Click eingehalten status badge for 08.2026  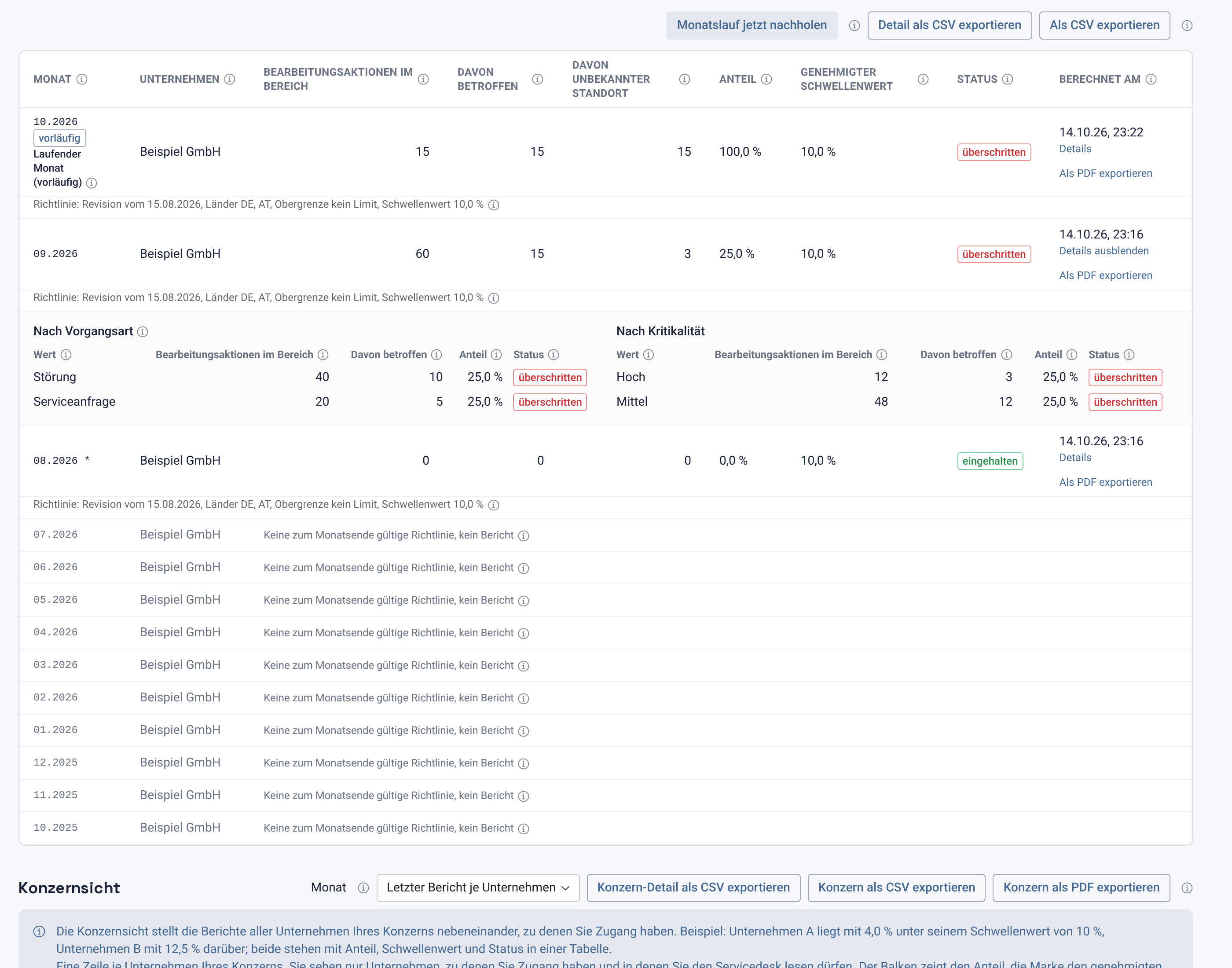(990, 461)
